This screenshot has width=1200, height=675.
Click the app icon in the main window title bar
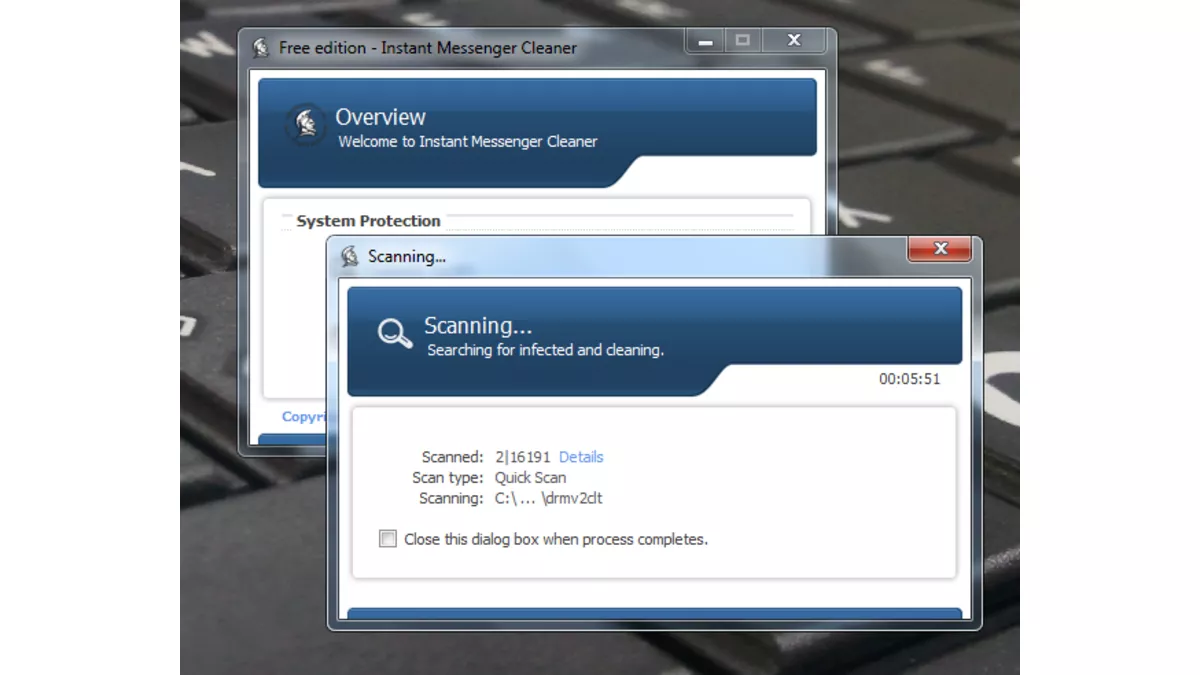point(261,47)
